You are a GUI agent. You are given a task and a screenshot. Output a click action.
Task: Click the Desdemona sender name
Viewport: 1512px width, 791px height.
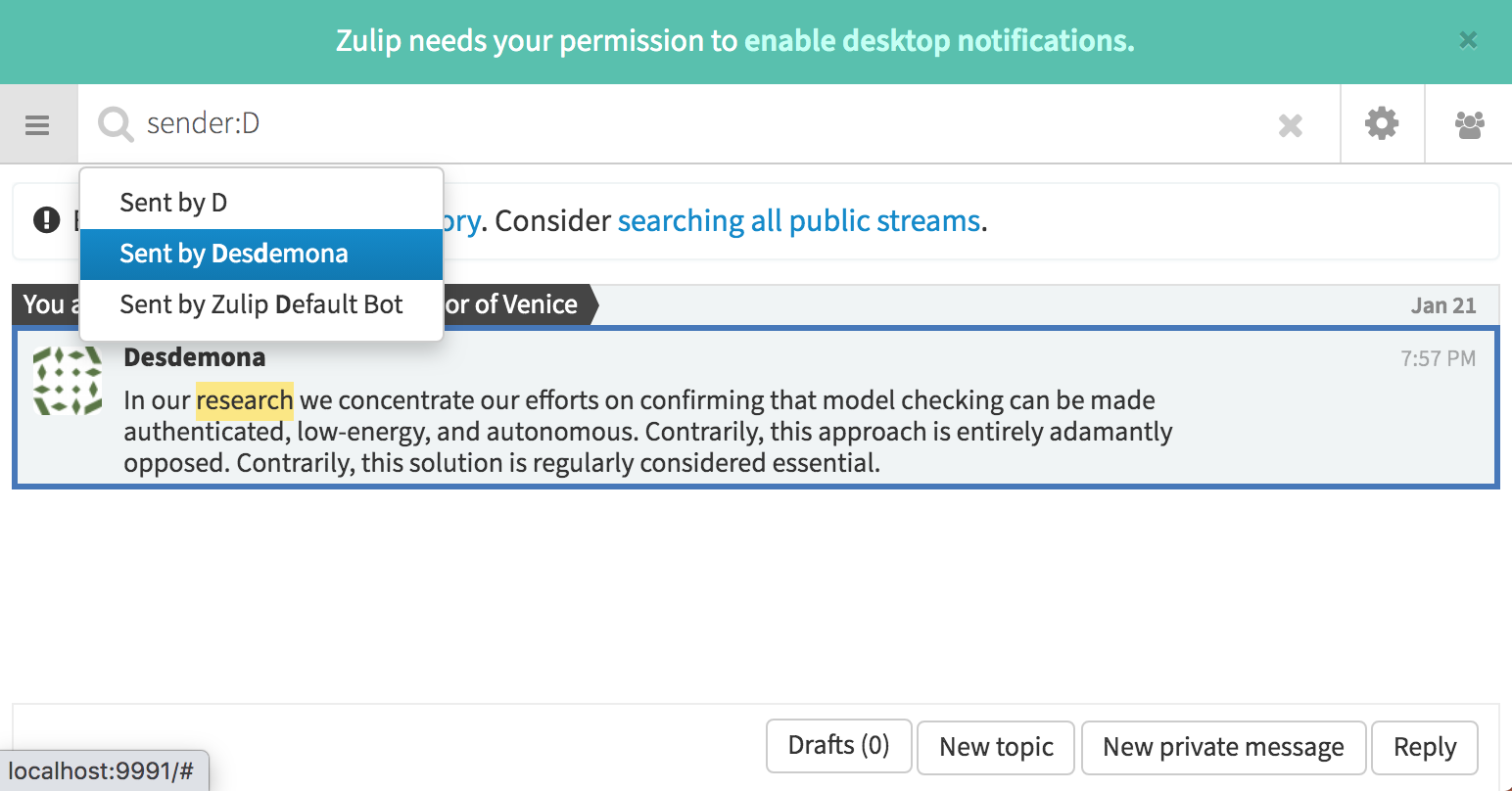tap(195, 357)
